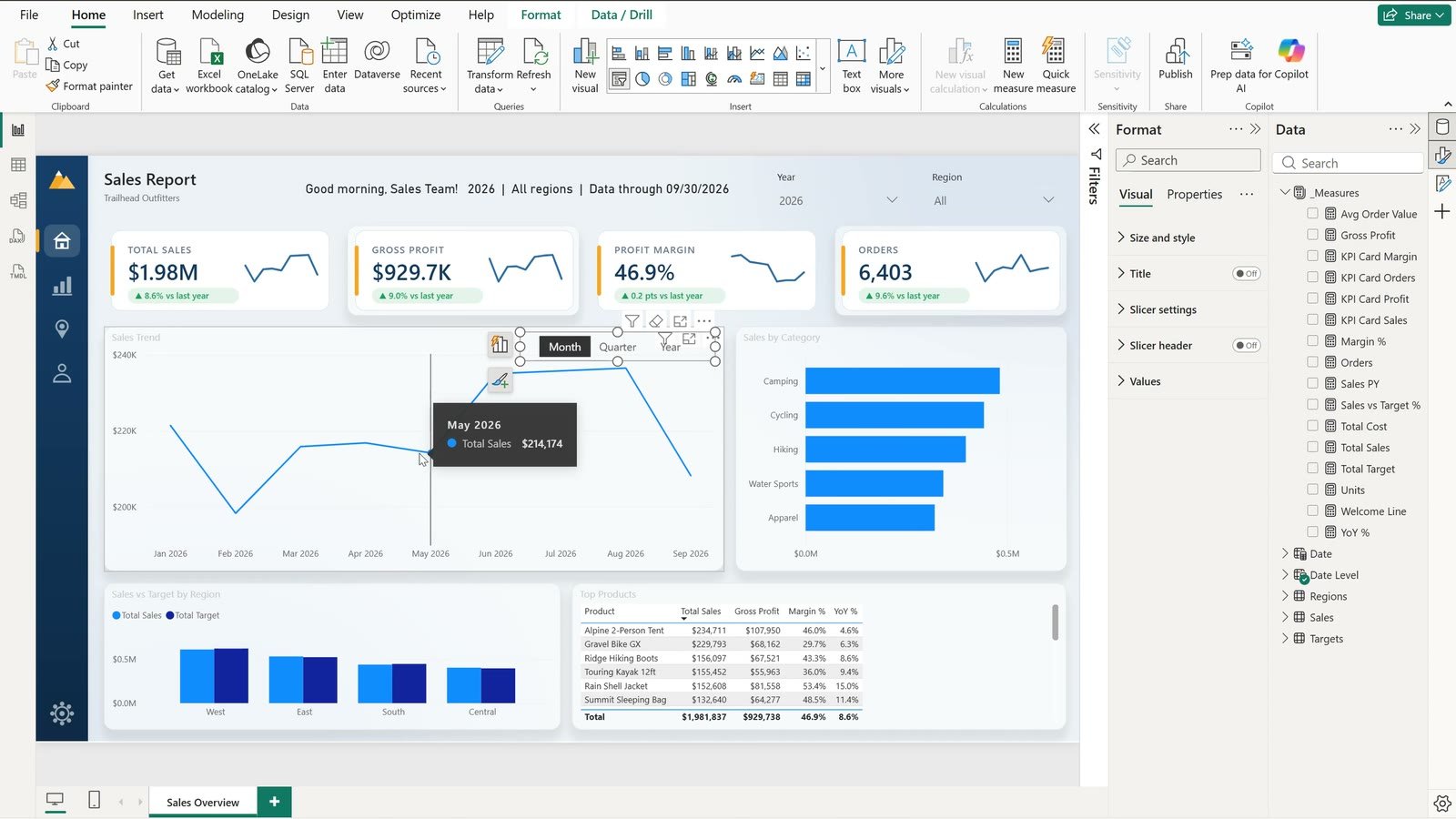
Task: Click Quick measure icon
Action: pos(1056,51)
